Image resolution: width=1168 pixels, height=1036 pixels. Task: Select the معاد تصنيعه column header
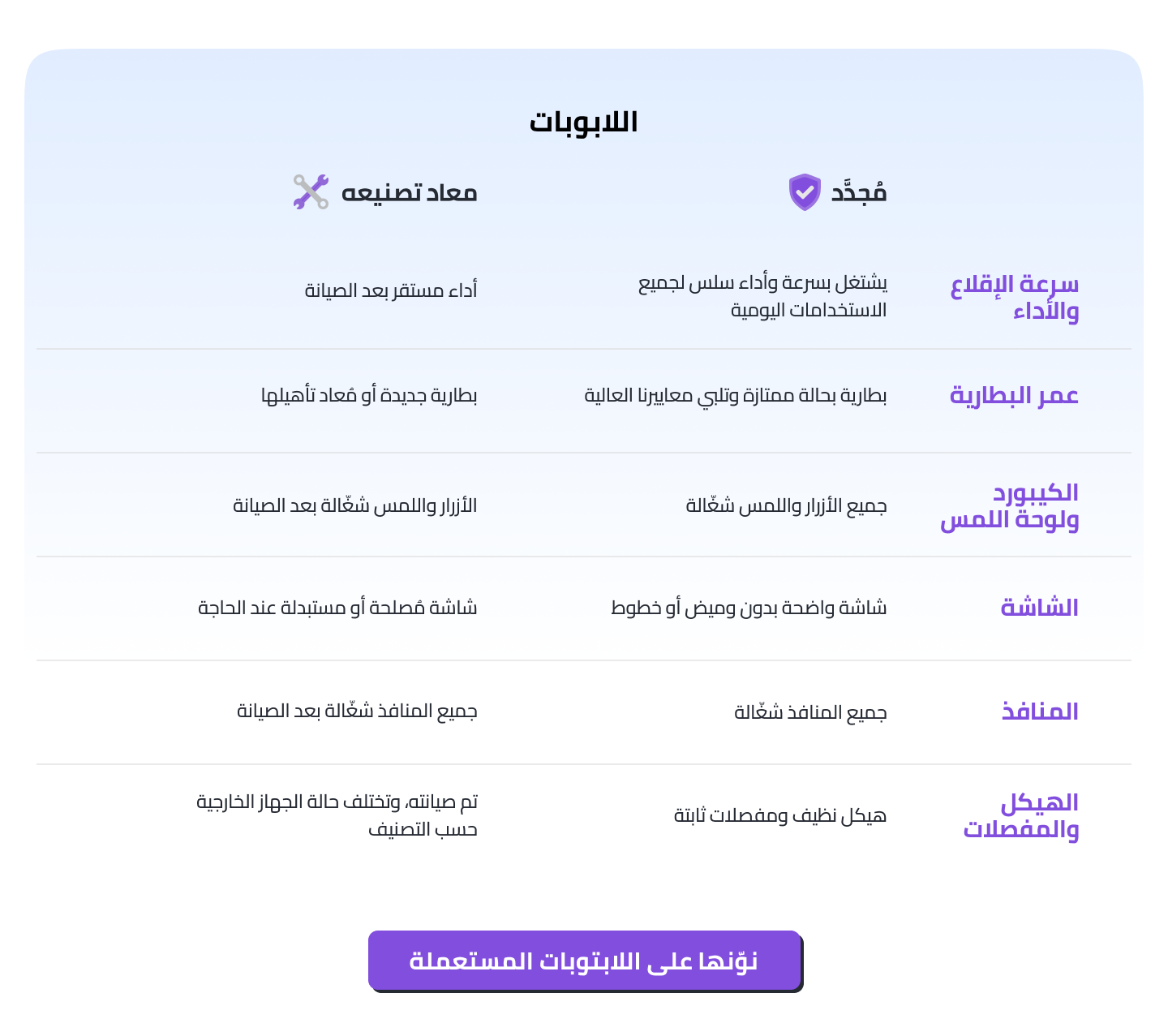[x=409, y=193]
